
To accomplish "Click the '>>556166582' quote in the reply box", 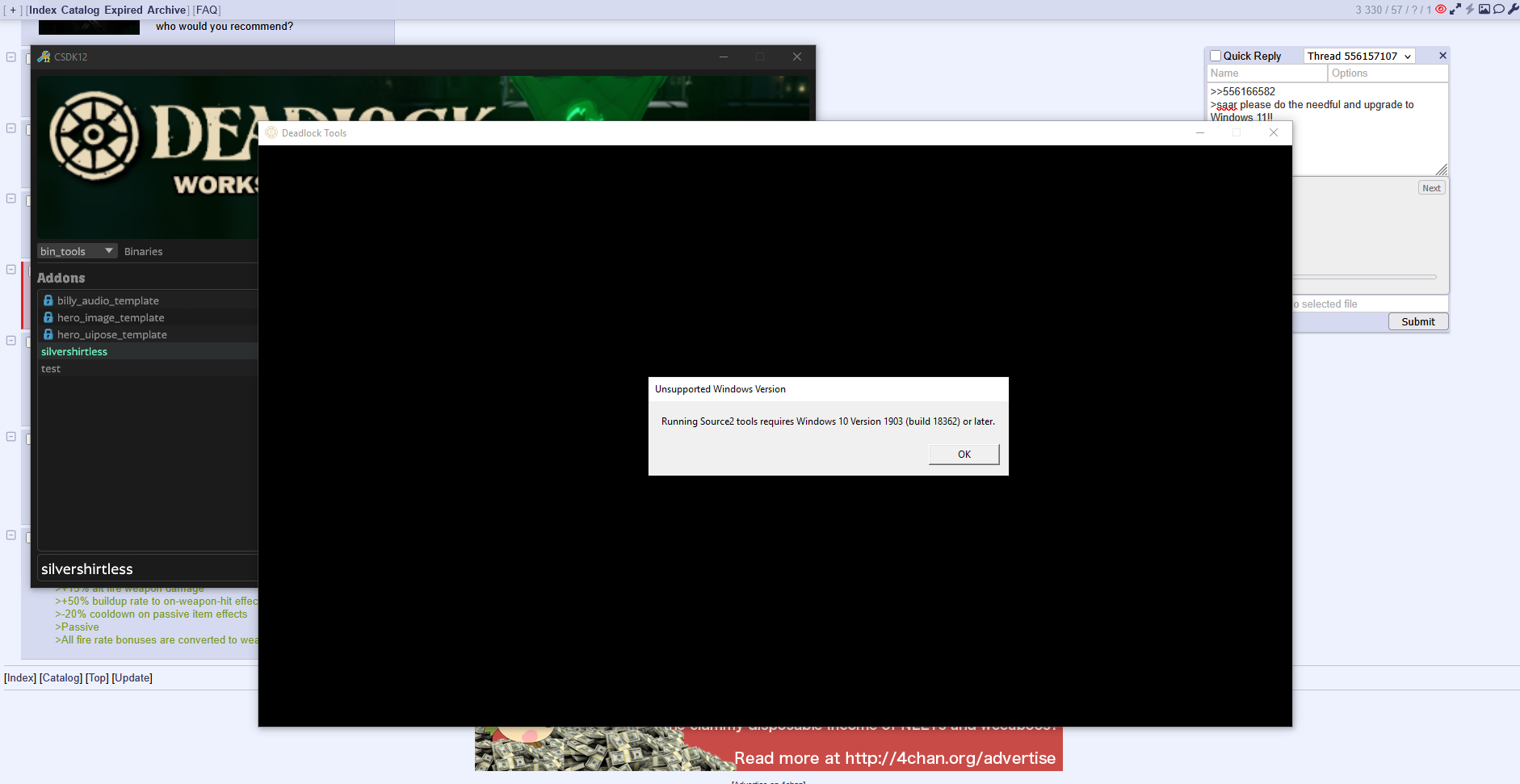I will pyautogui.click(x=1243, y=91).
